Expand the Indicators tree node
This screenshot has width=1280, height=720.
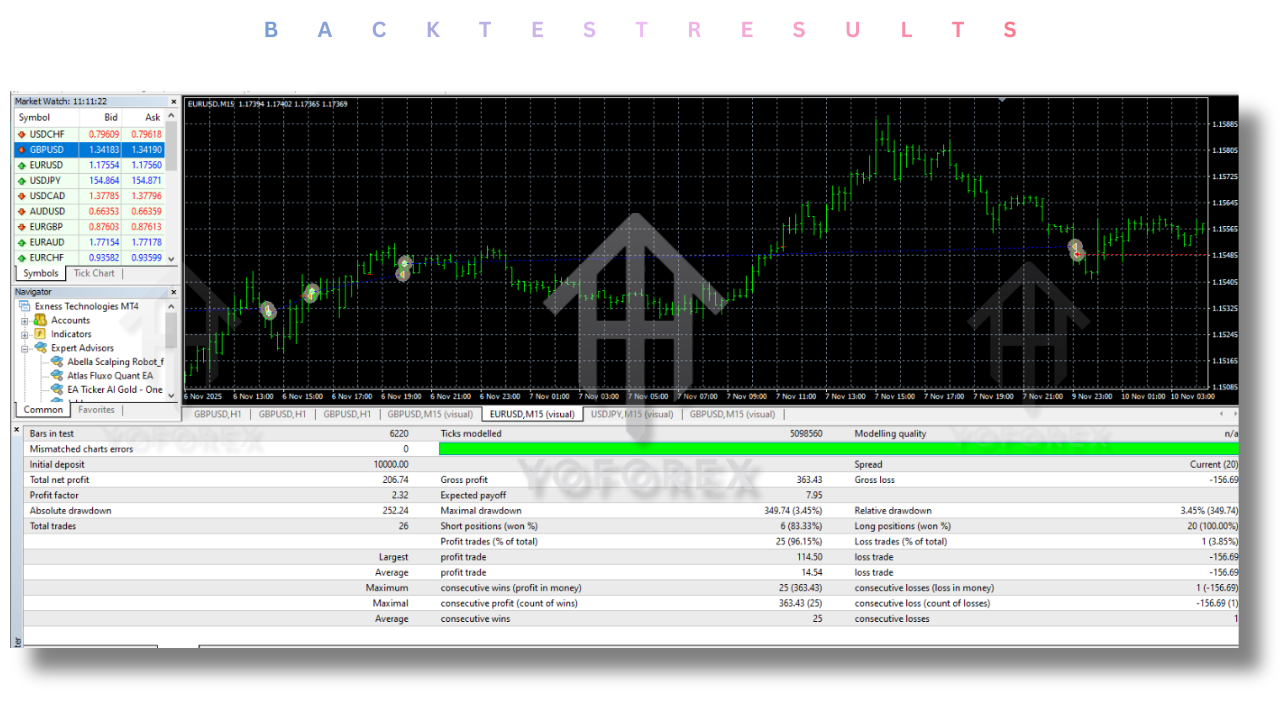(25, 334)
